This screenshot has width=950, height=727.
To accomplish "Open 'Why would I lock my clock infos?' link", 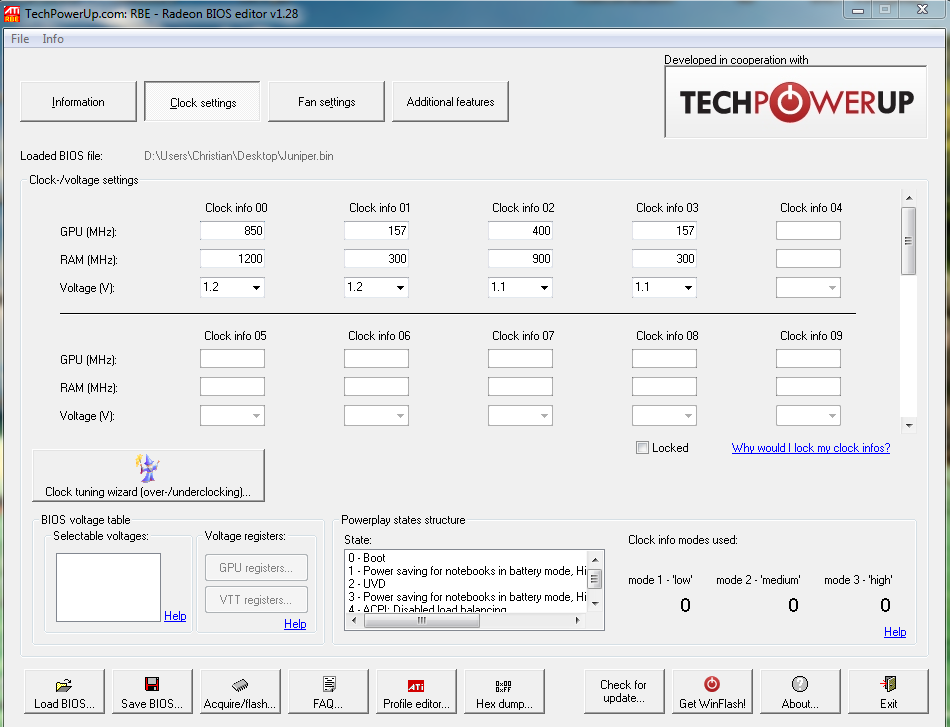I will pyautogui.click(x=811, y=448).
